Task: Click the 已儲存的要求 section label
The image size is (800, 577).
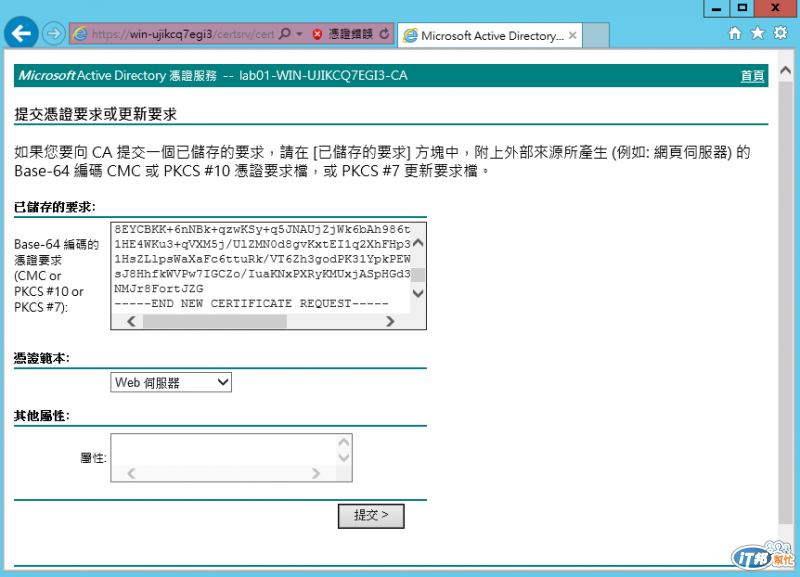Action: [x=55, y=207]
